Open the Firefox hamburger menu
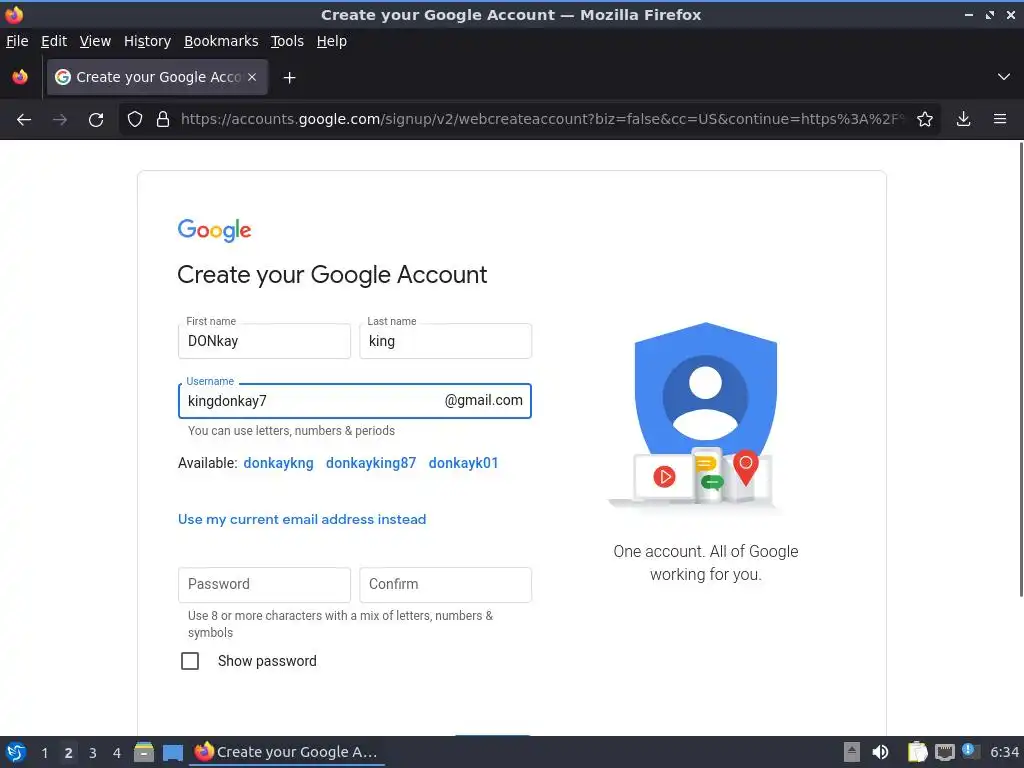The width and height of the screenshot is (1024, 768). [x=1000, y=120]
